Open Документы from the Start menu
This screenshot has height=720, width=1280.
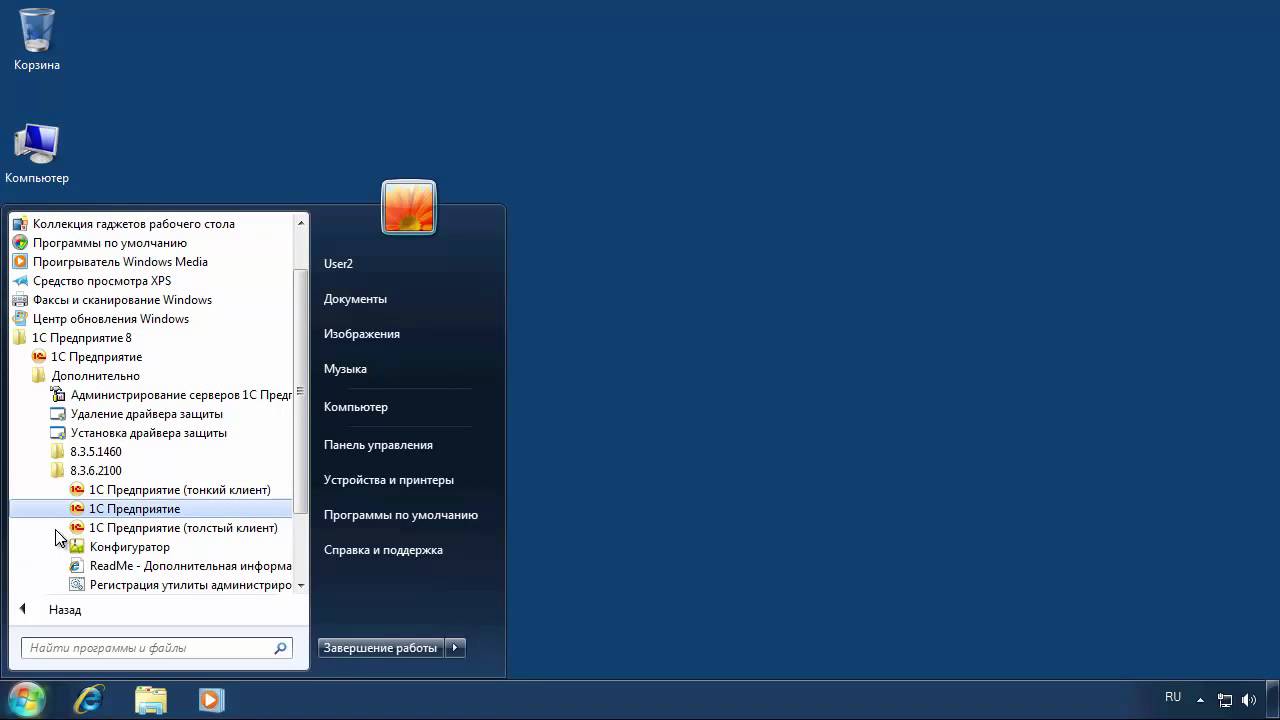tap(355, 299)
